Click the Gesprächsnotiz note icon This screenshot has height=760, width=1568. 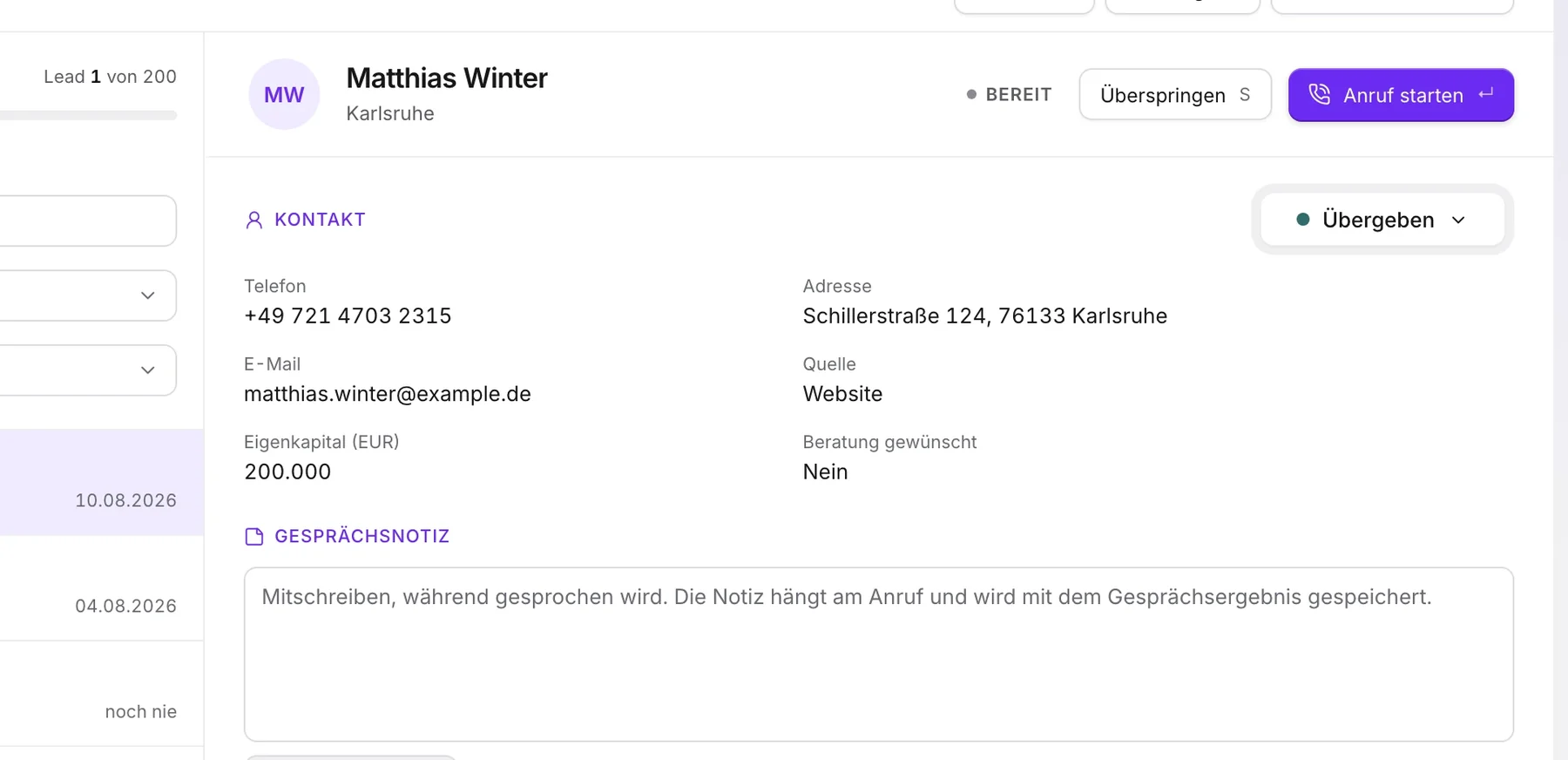click(254, 537)
